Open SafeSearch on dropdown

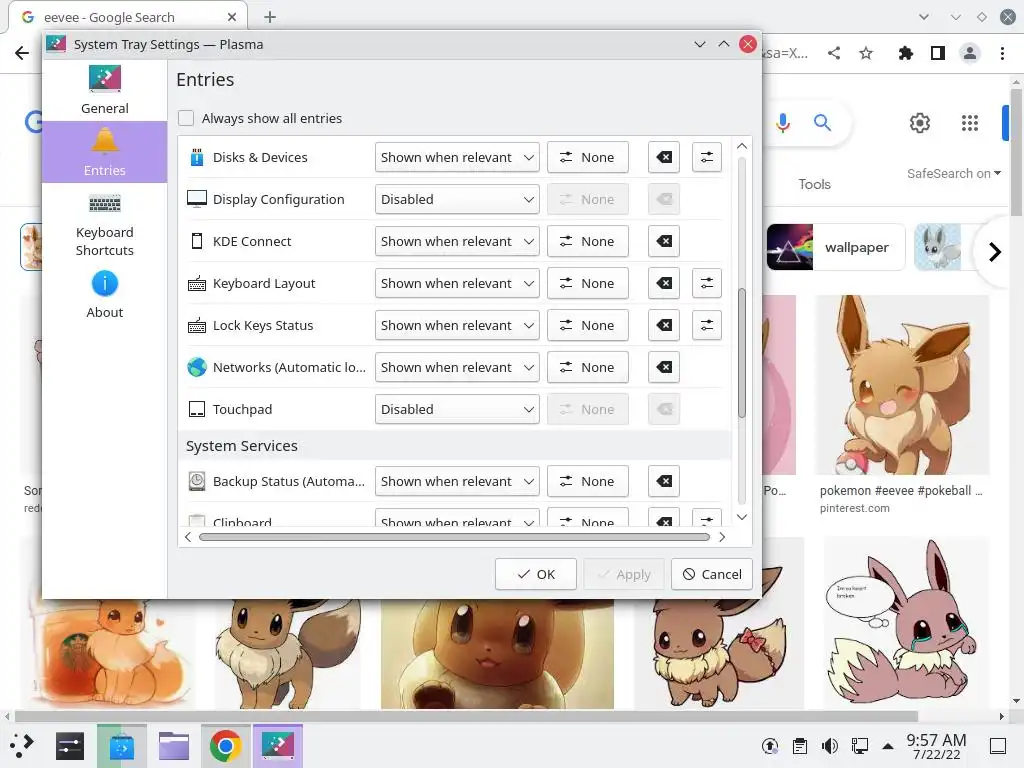[x=953, y=173]
